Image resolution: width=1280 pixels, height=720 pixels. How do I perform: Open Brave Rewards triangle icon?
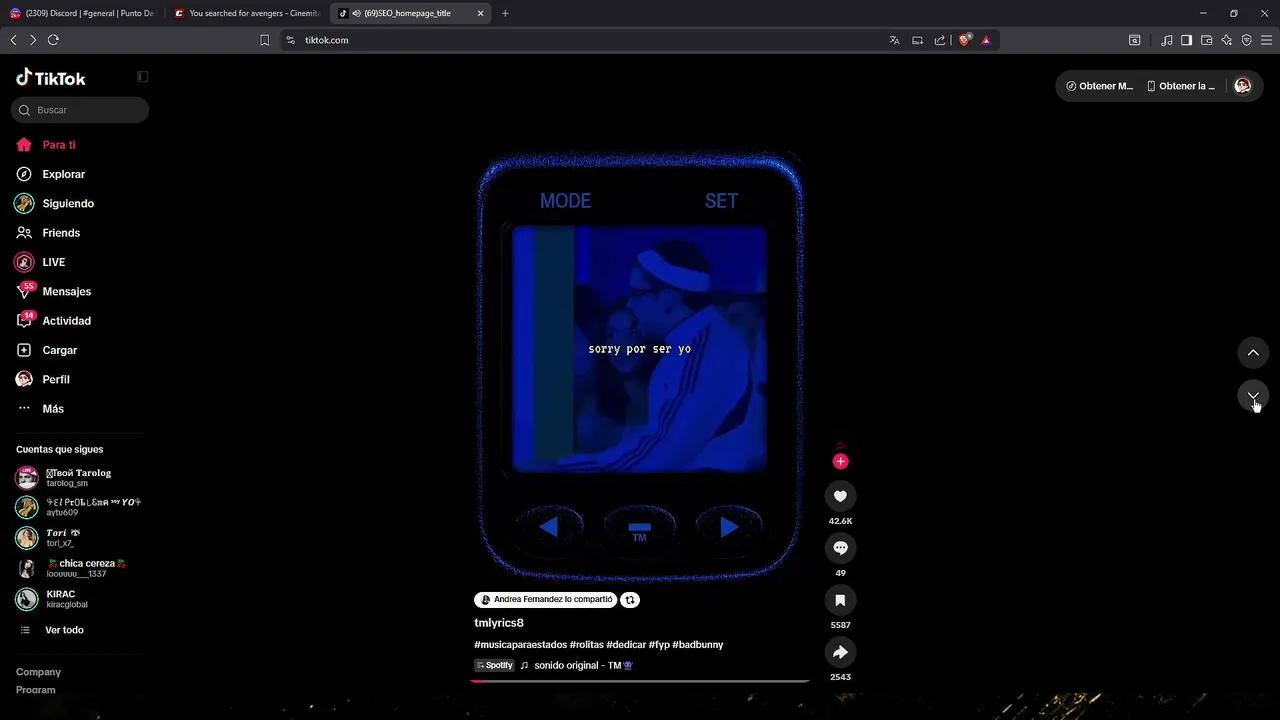coord(986,40)
